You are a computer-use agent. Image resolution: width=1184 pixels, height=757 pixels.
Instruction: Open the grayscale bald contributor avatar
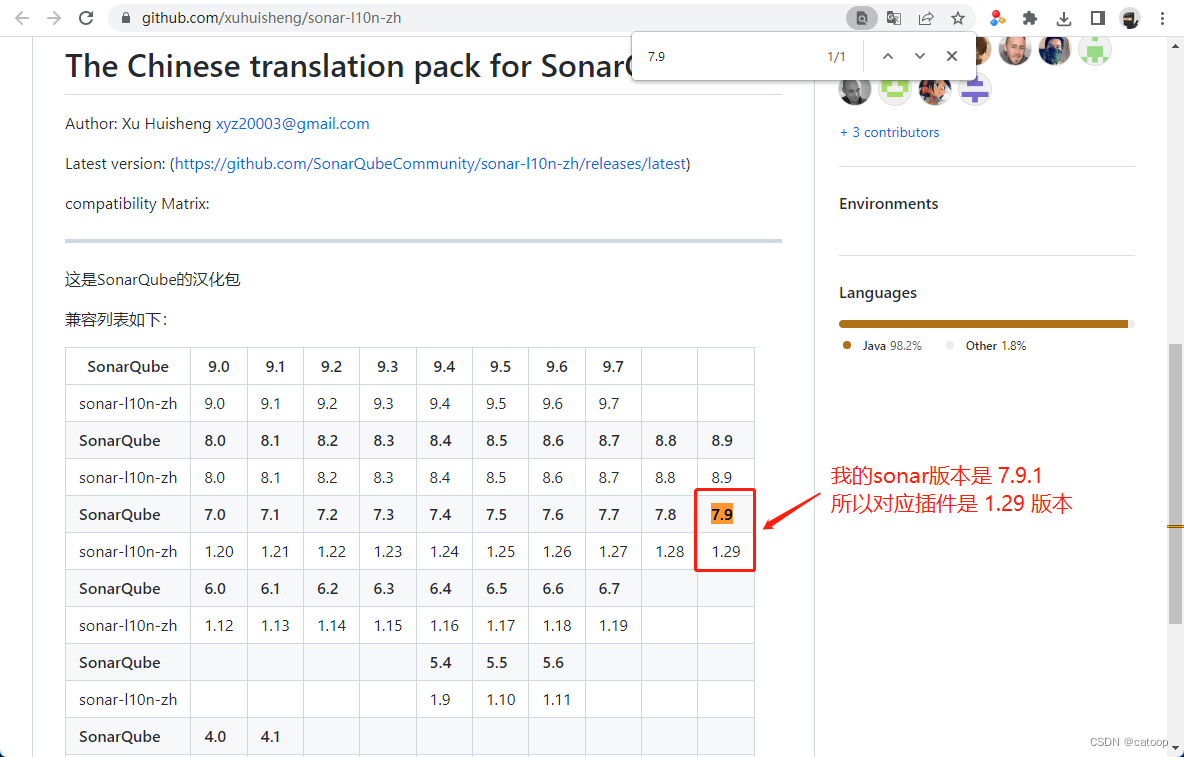855,90
